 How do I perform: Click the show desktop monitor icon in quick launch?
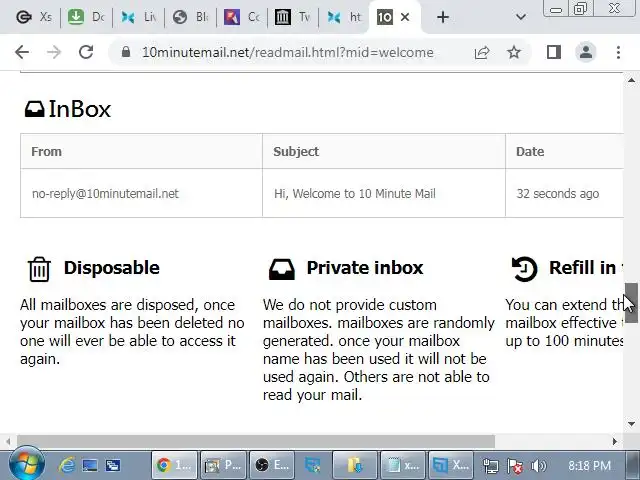(x=90, y=465)
